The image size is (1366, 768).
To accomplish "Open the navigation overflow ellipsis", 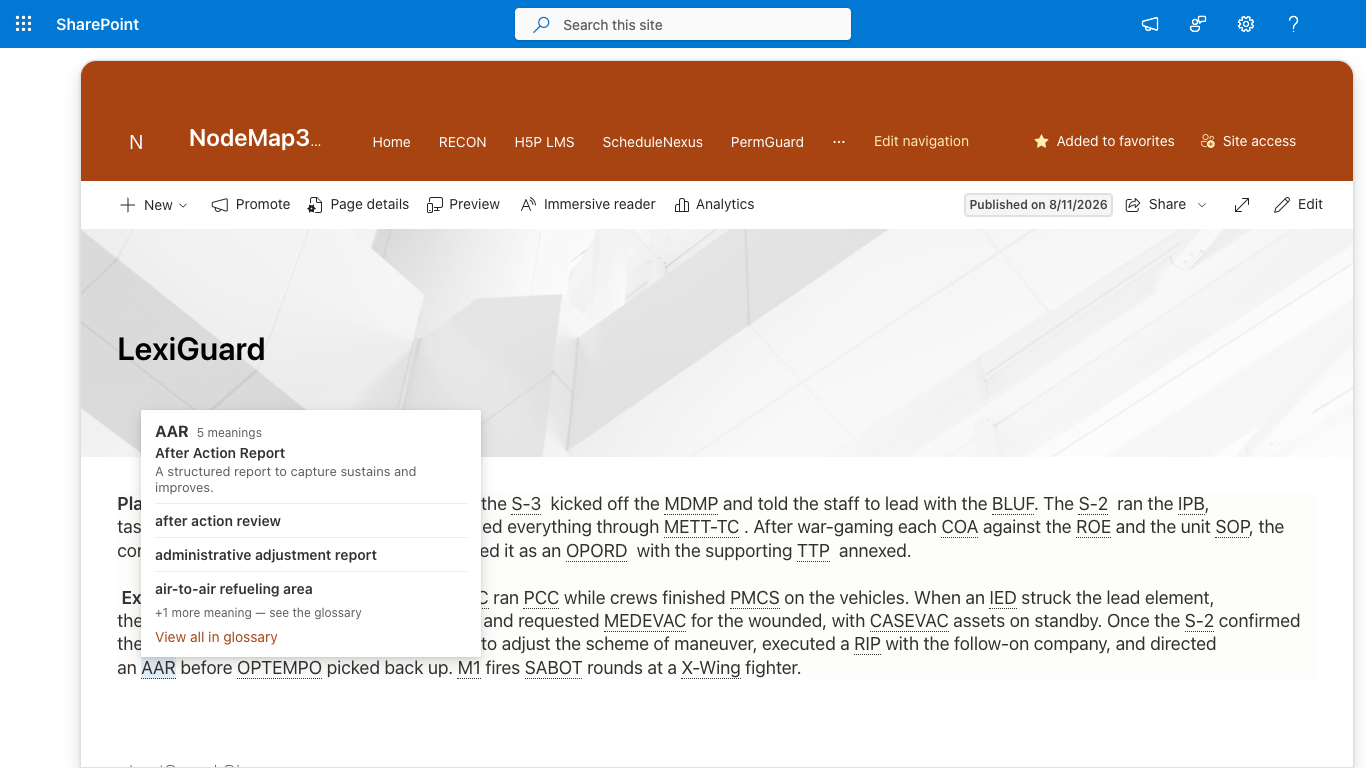I will (x=839, y=142).
